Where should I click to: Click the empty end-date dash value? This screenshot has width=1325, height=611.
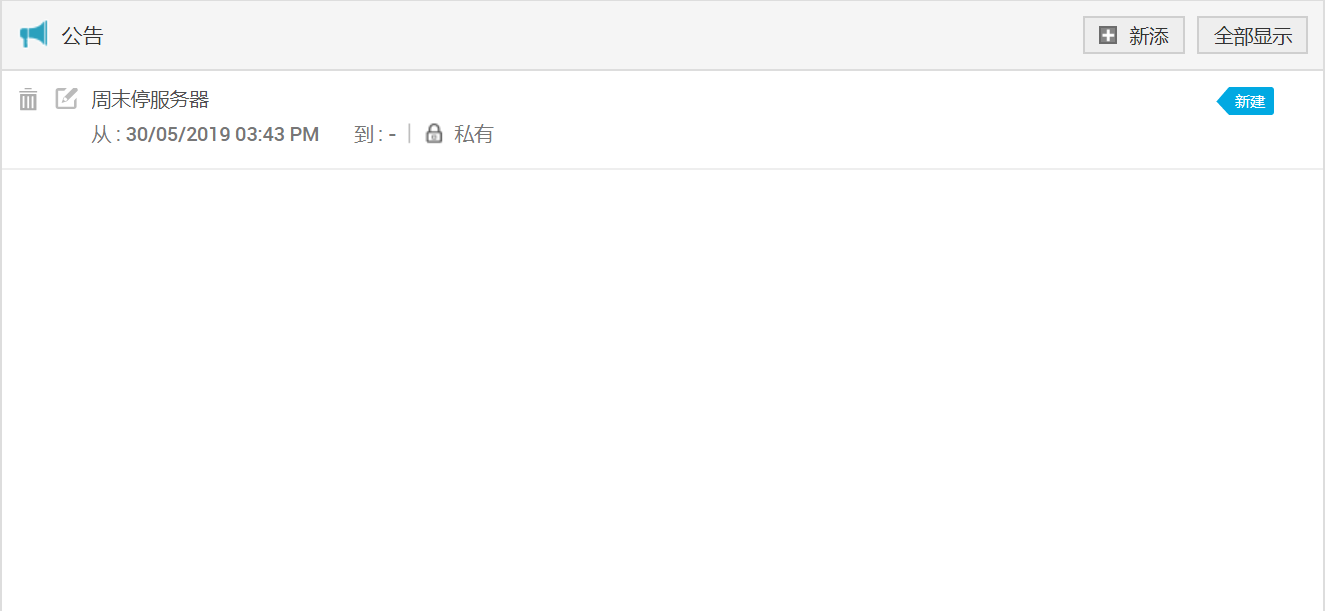coord(392,134)
